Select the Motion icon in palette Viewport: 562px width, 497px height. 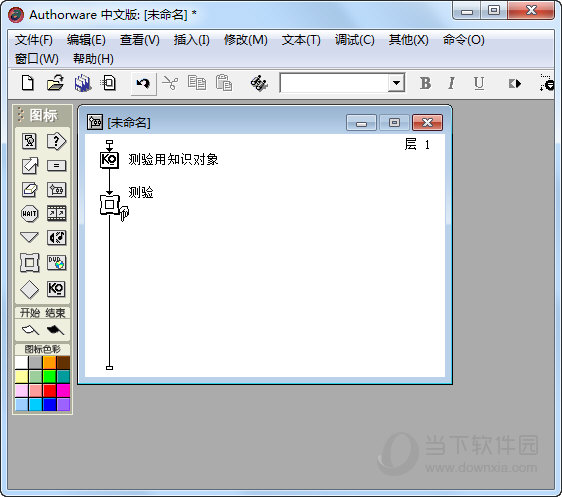tap(29, 166)
